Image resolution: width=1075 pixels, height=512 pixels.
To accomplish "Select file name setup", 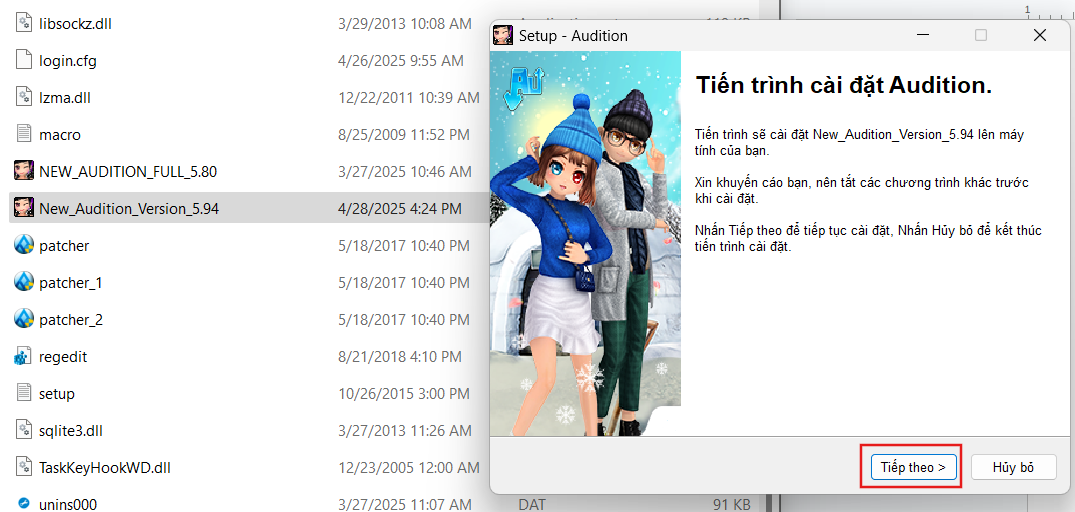I will (x=57, y=394).
